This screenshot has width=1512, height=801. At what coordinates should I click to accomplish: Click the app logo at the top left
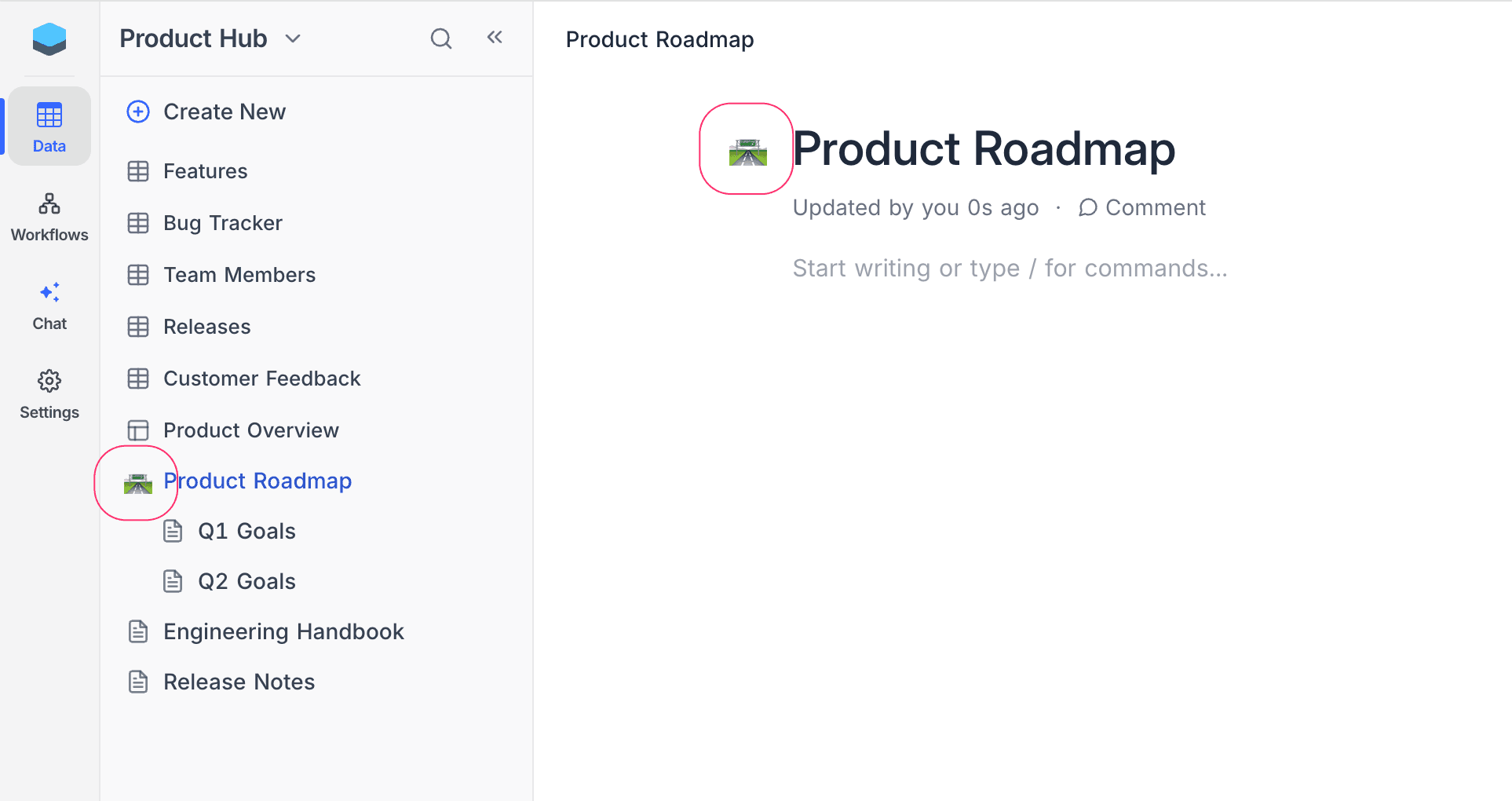(x=49, y=38)
